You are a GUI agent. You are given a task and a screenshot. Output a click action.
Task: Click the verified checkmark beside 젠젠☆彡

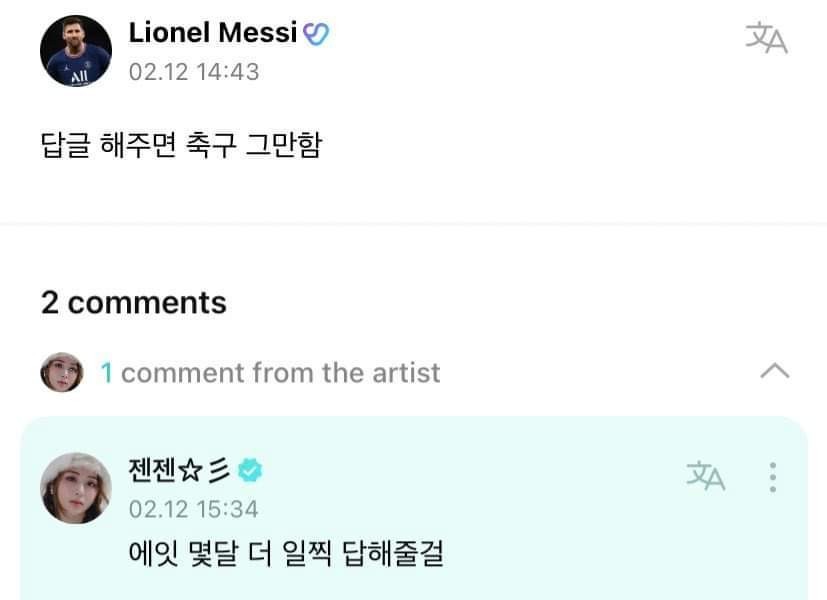(x=249, y=470)
